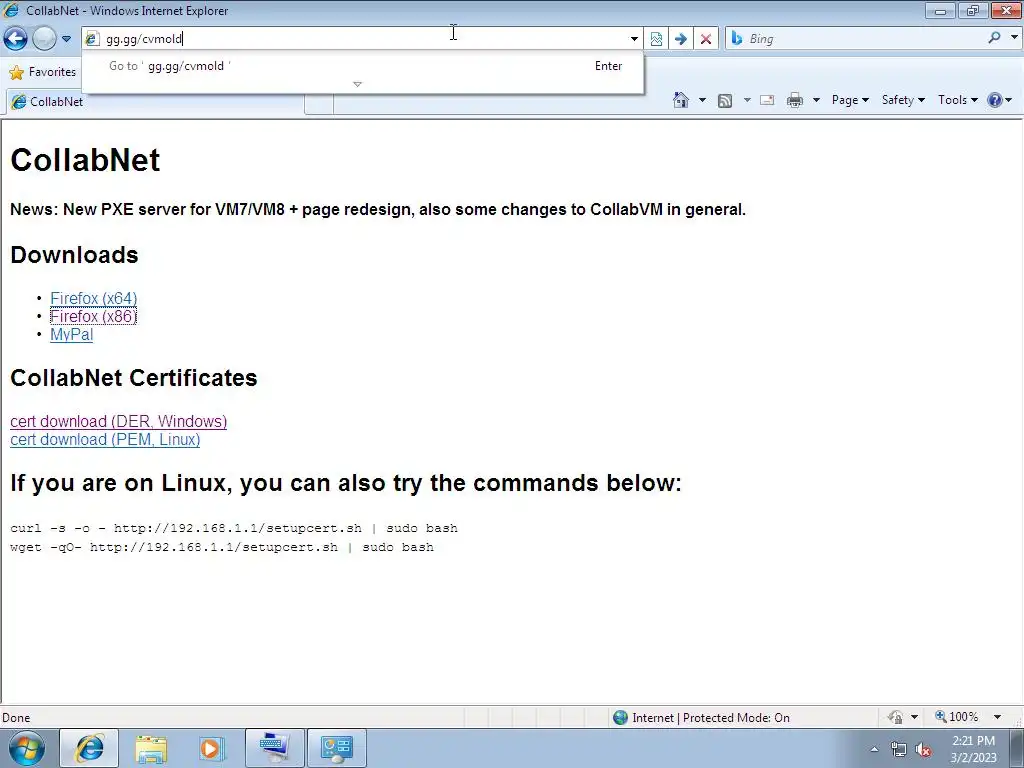Click the network tray icon
Image resolution: width=1024 pixels, height=768 pixels.
point(899,749)
